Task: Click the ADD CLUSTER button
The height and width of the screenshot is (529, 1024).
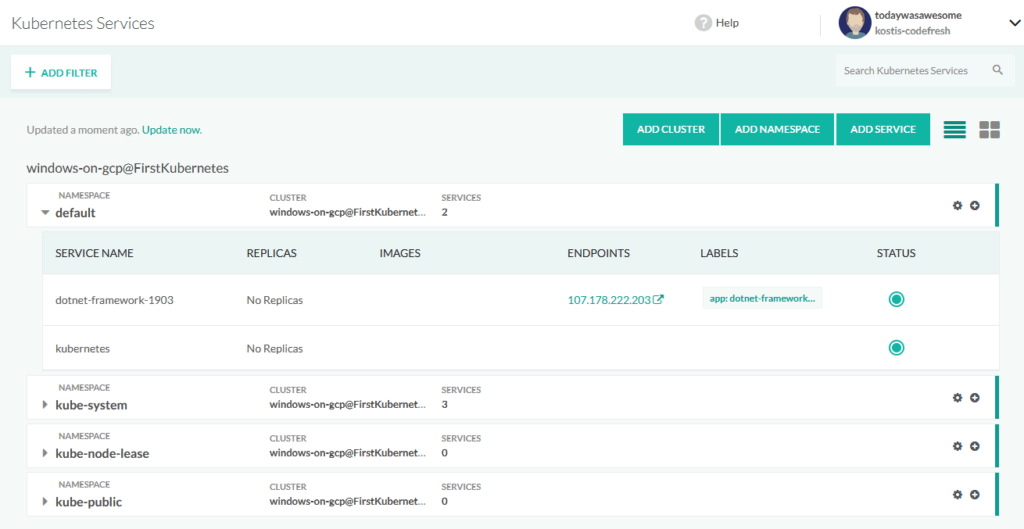Action: click(x=671, y=129)
